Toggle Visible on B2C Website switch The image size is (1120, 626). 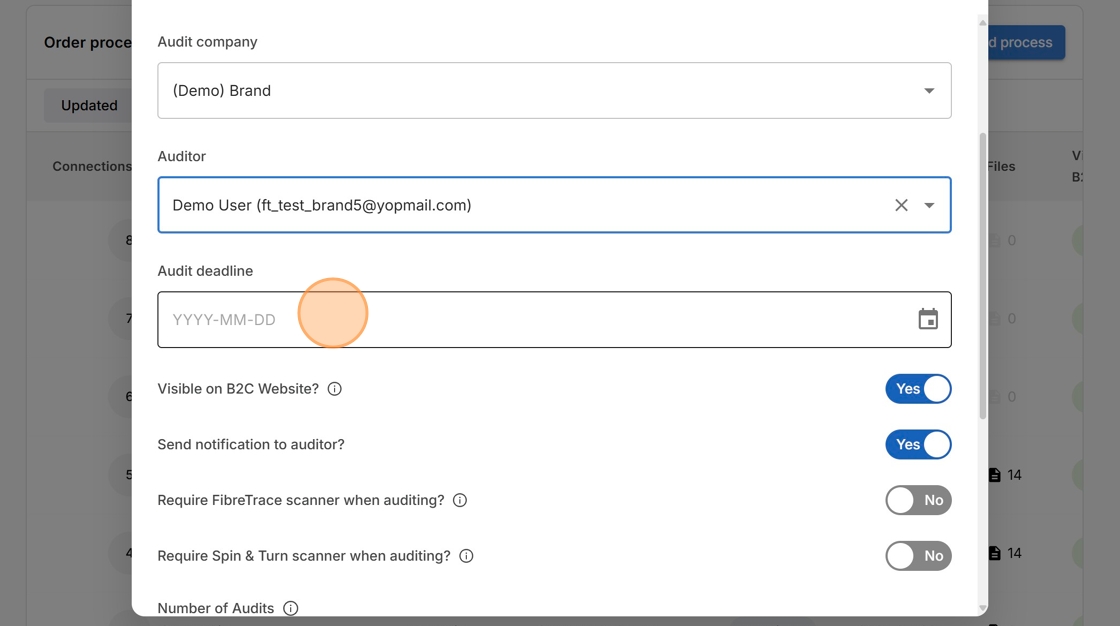pos(919,389)
